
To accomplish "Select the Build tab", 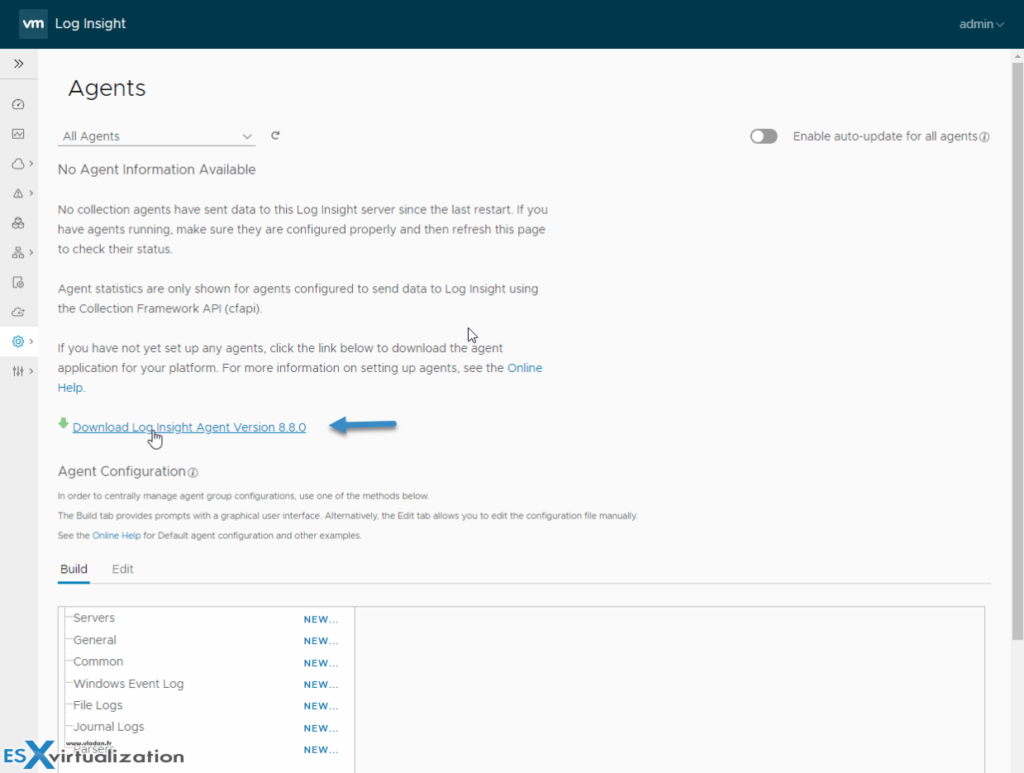I will click(73, 568).
